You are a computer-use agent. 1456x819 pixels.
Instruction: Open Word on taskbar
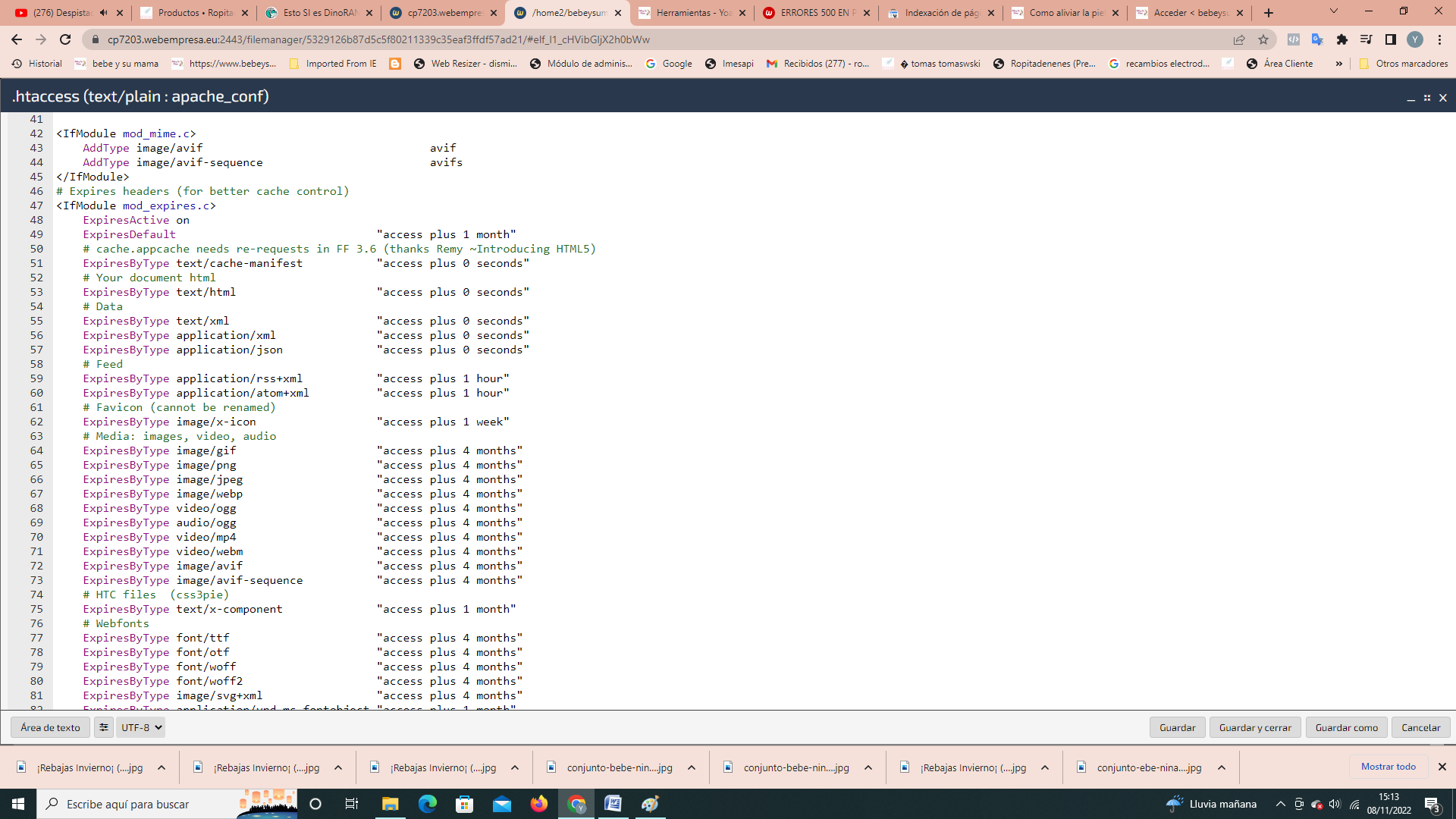click(x=613, y=804)
